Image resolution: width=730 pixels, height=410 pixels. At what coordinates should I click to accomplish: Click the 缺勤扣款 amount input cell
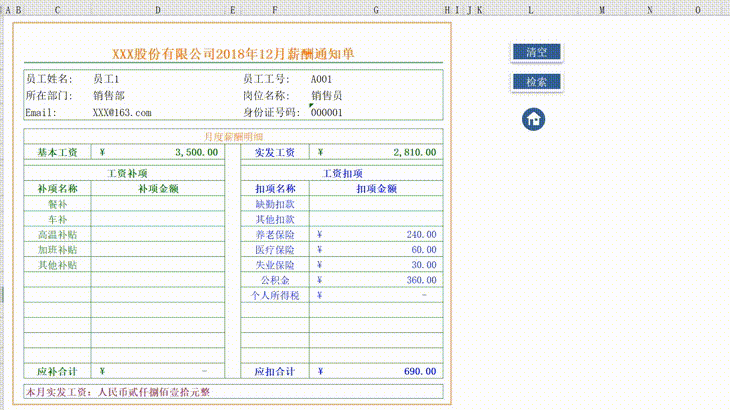click(376, 204)
